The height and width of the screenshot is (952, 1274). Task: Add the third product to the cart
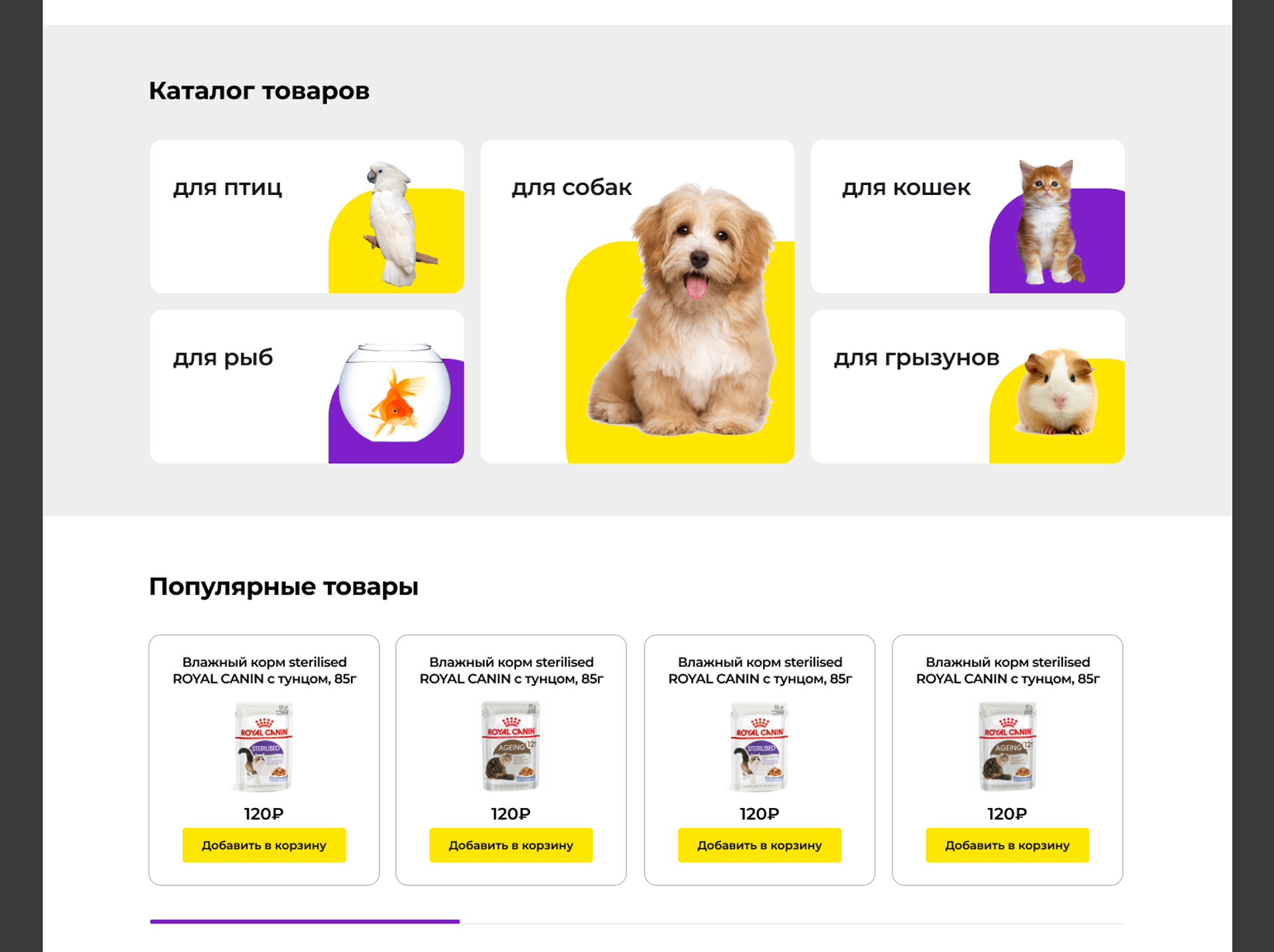[x=759, y=845]
